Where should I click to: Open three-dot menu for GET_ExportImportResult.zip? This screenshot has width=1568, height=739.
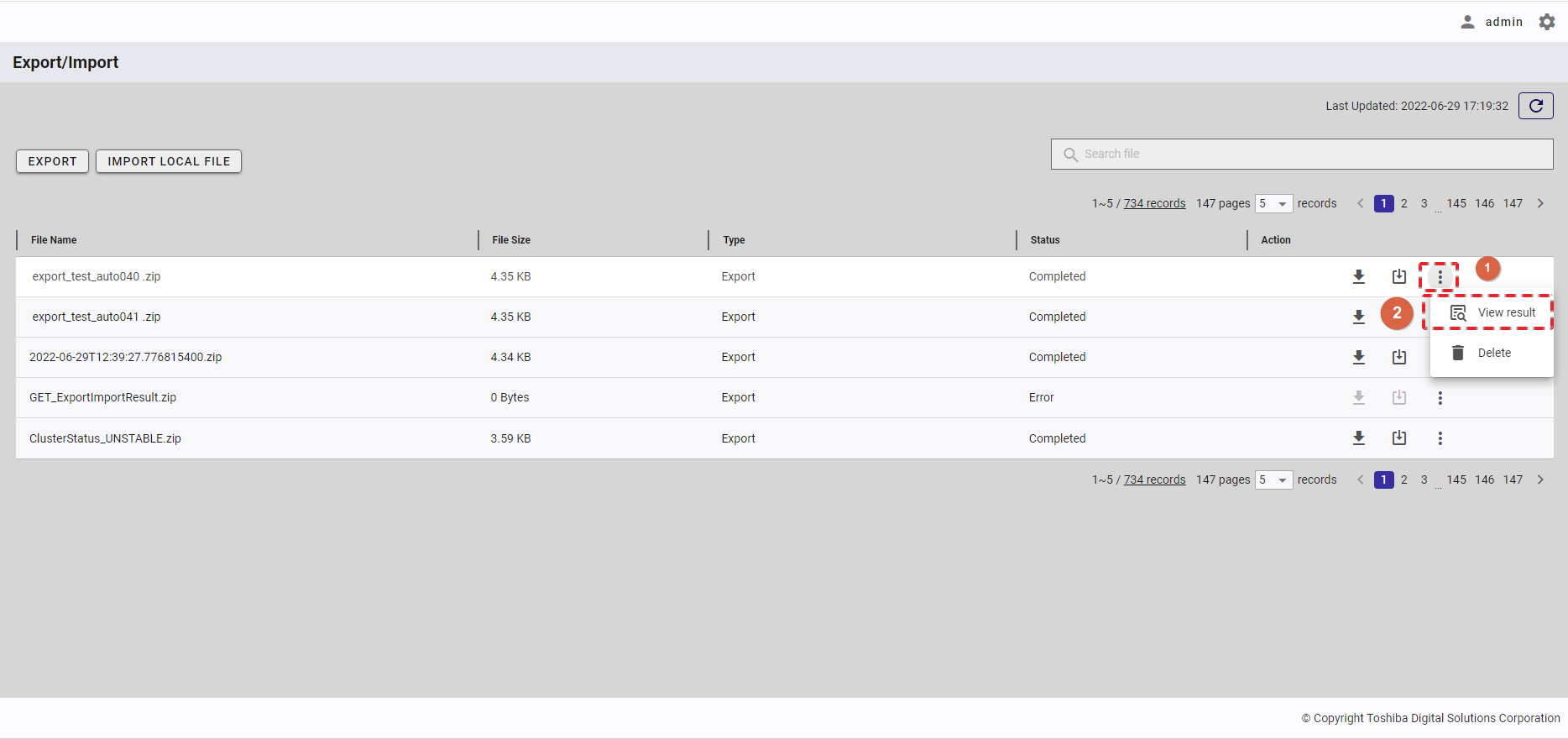pos(1440,398)
